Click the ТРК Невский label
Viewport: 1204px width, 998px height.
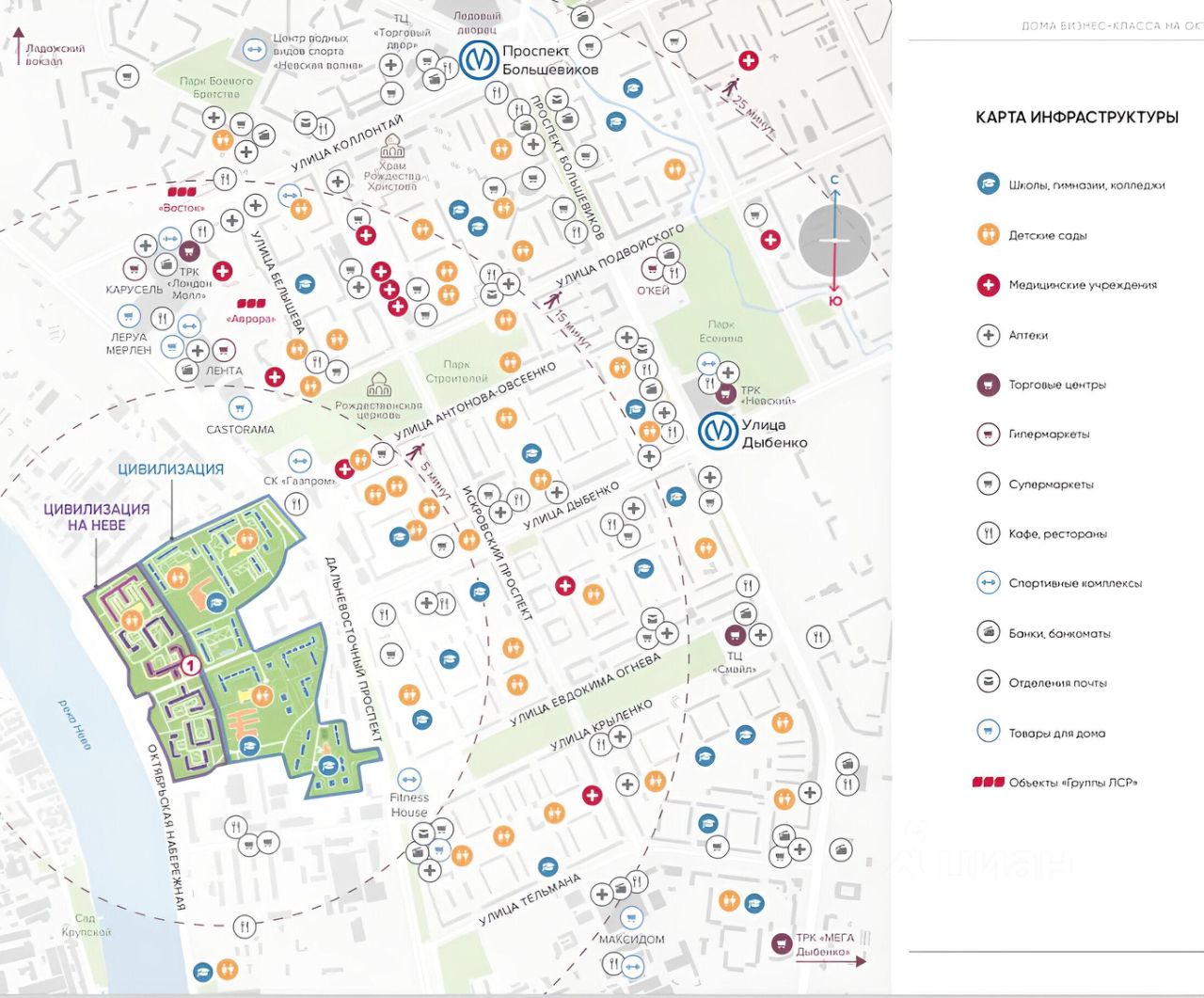768,395
